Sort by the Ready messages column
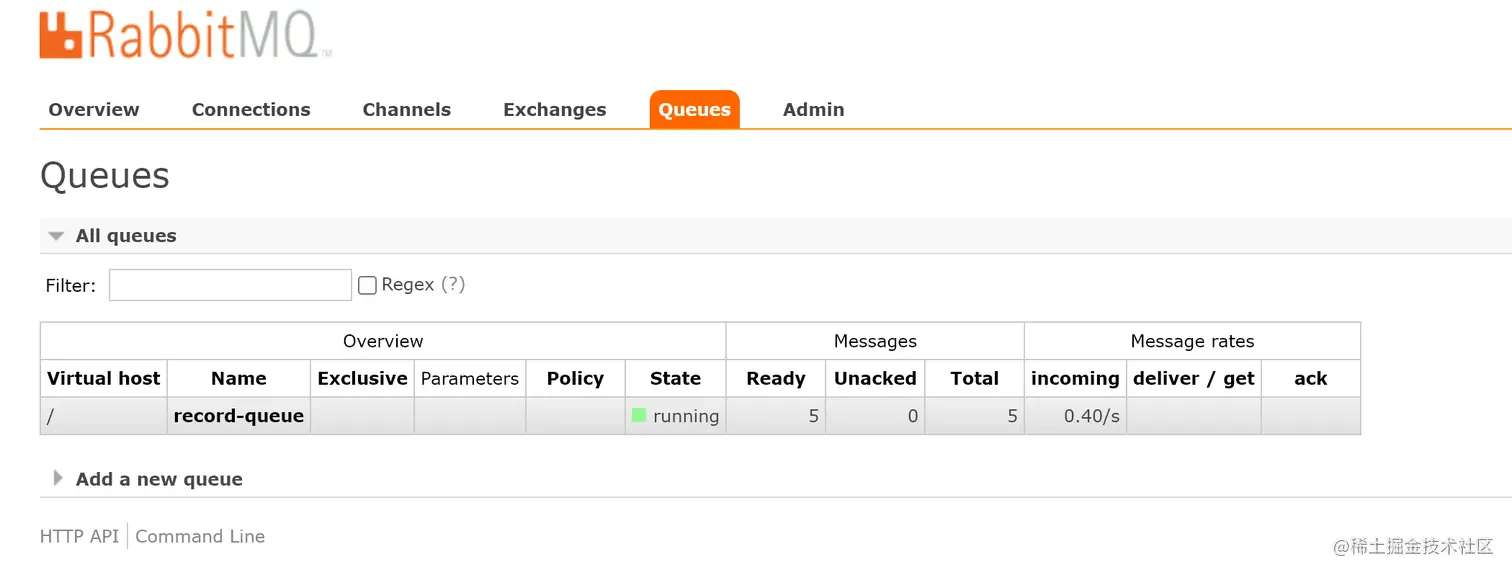Screen dimensions: 1512x575 775,378
